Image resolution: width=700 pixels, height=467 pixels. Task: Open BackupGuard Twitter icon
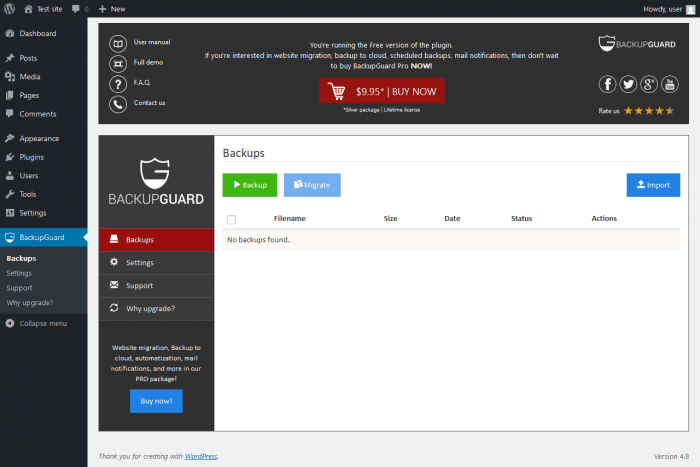point(628,84)
